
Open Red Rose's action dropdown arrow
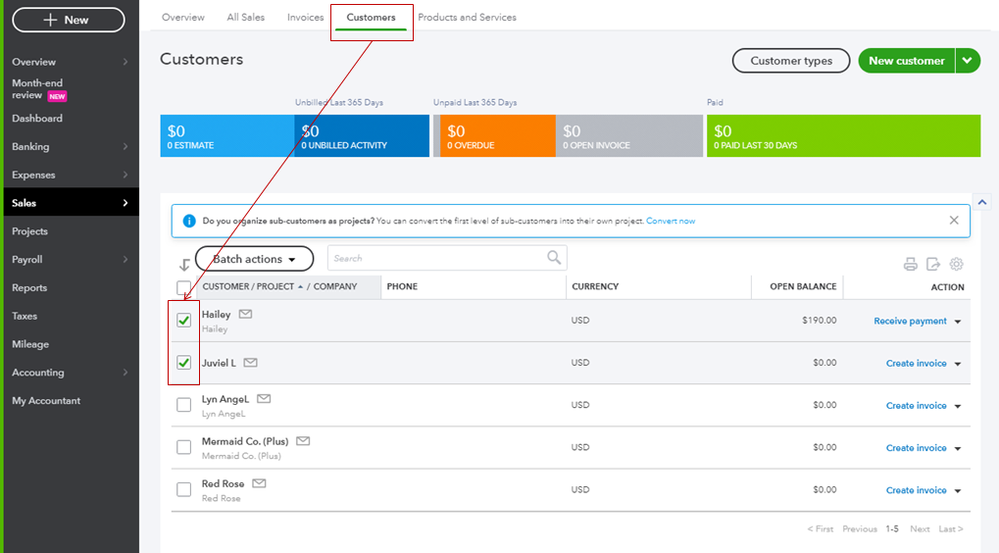click(958, 491)
